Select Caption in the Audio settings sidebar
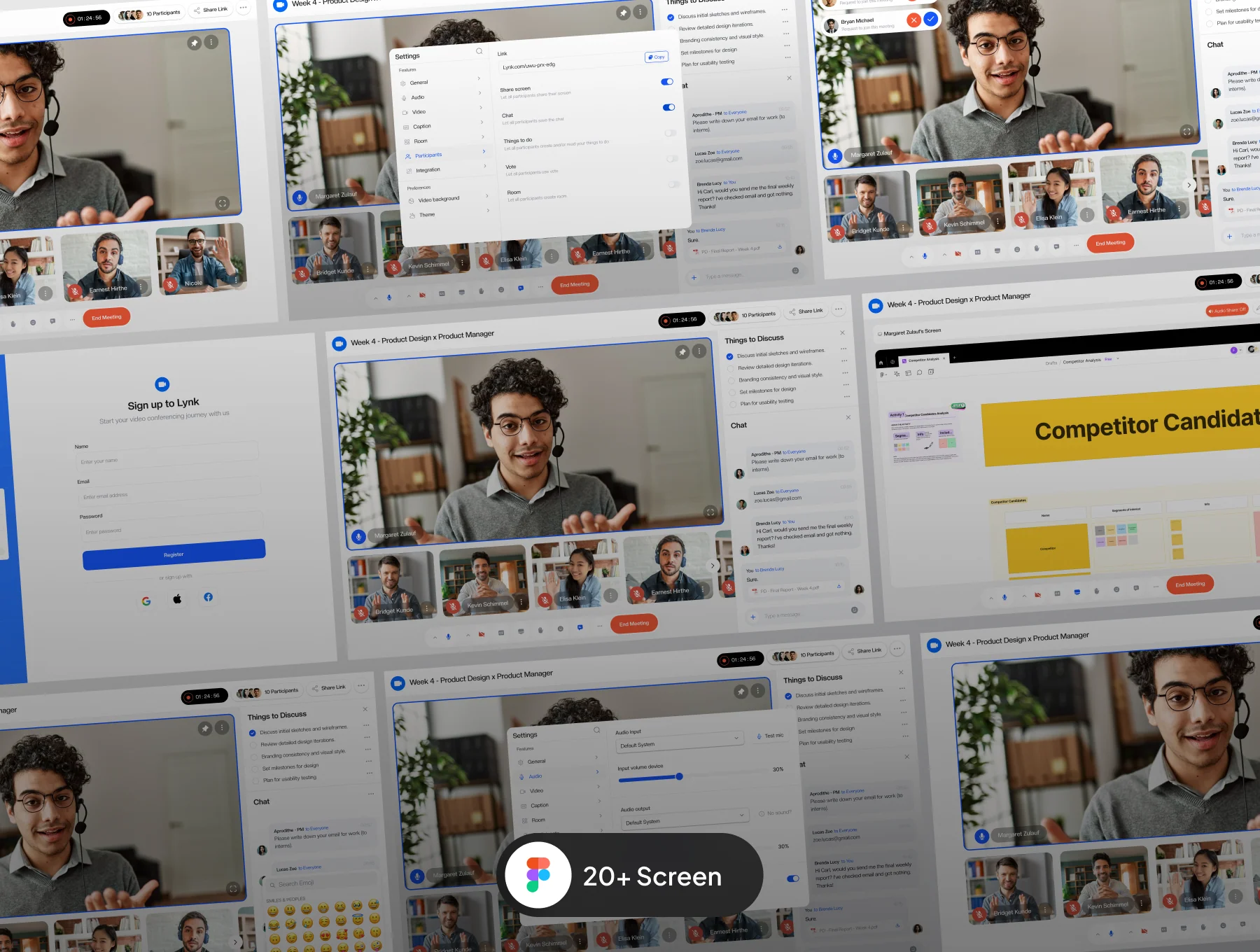This screenshot has height=952, width=1260. coord(560,804)
